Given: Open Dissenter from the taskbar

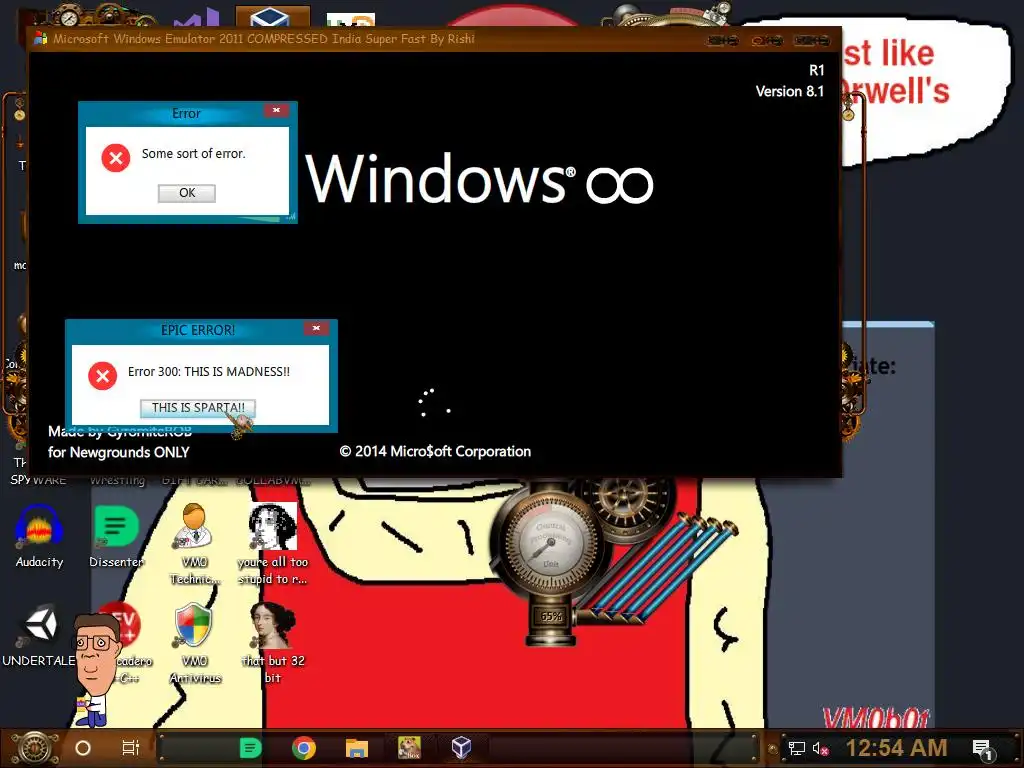Looking at the screenshot, I should tap(250, 748).
